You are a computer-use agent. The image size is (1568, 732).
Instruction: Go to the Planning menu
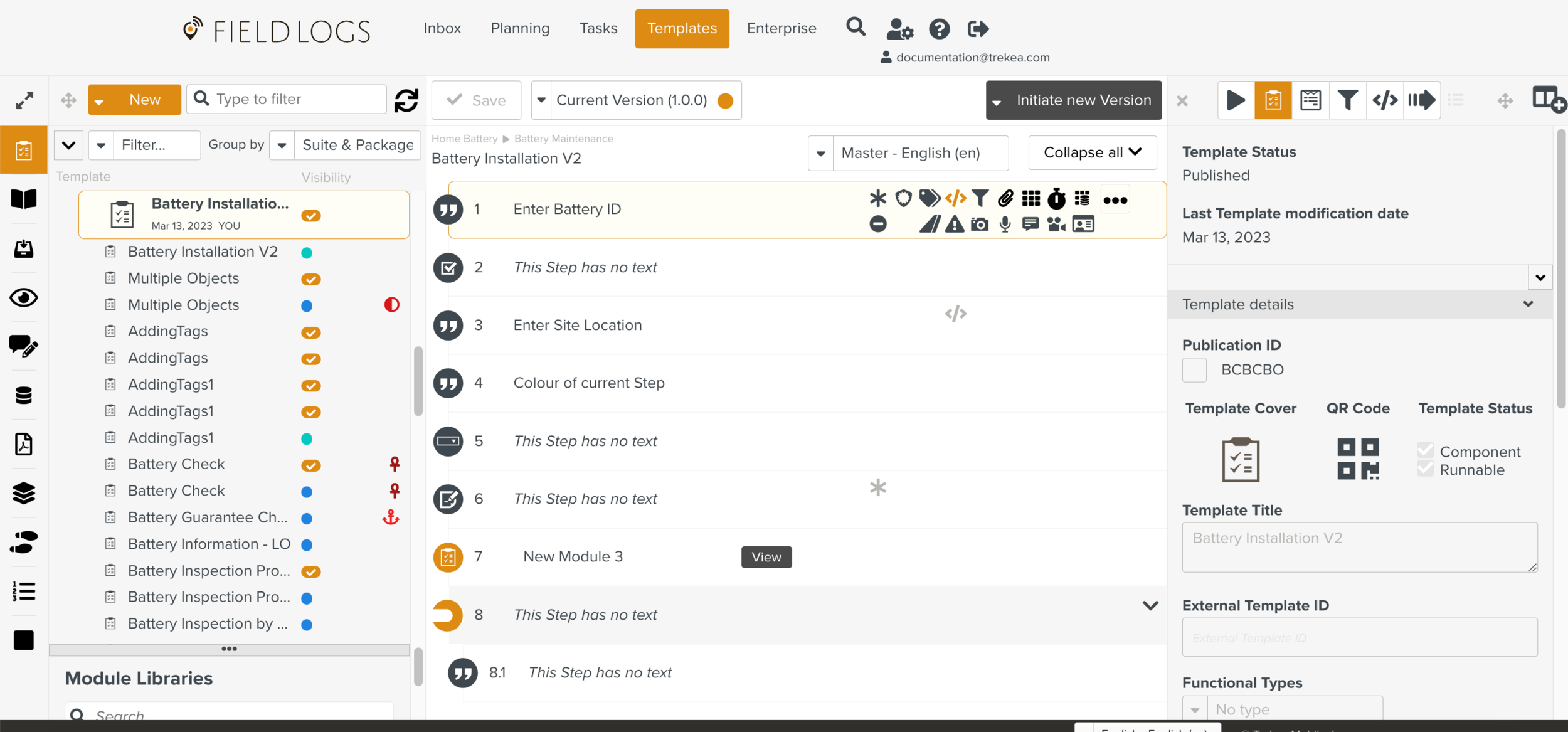click(520, 28)
